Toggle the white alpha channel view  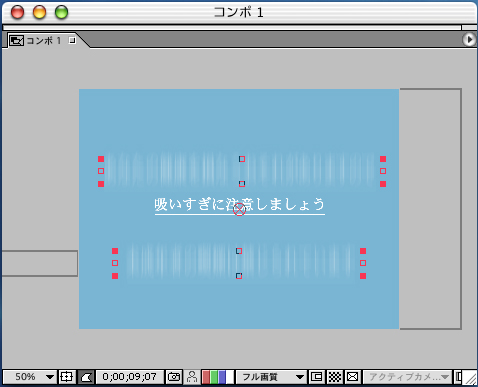pos(230,377)
